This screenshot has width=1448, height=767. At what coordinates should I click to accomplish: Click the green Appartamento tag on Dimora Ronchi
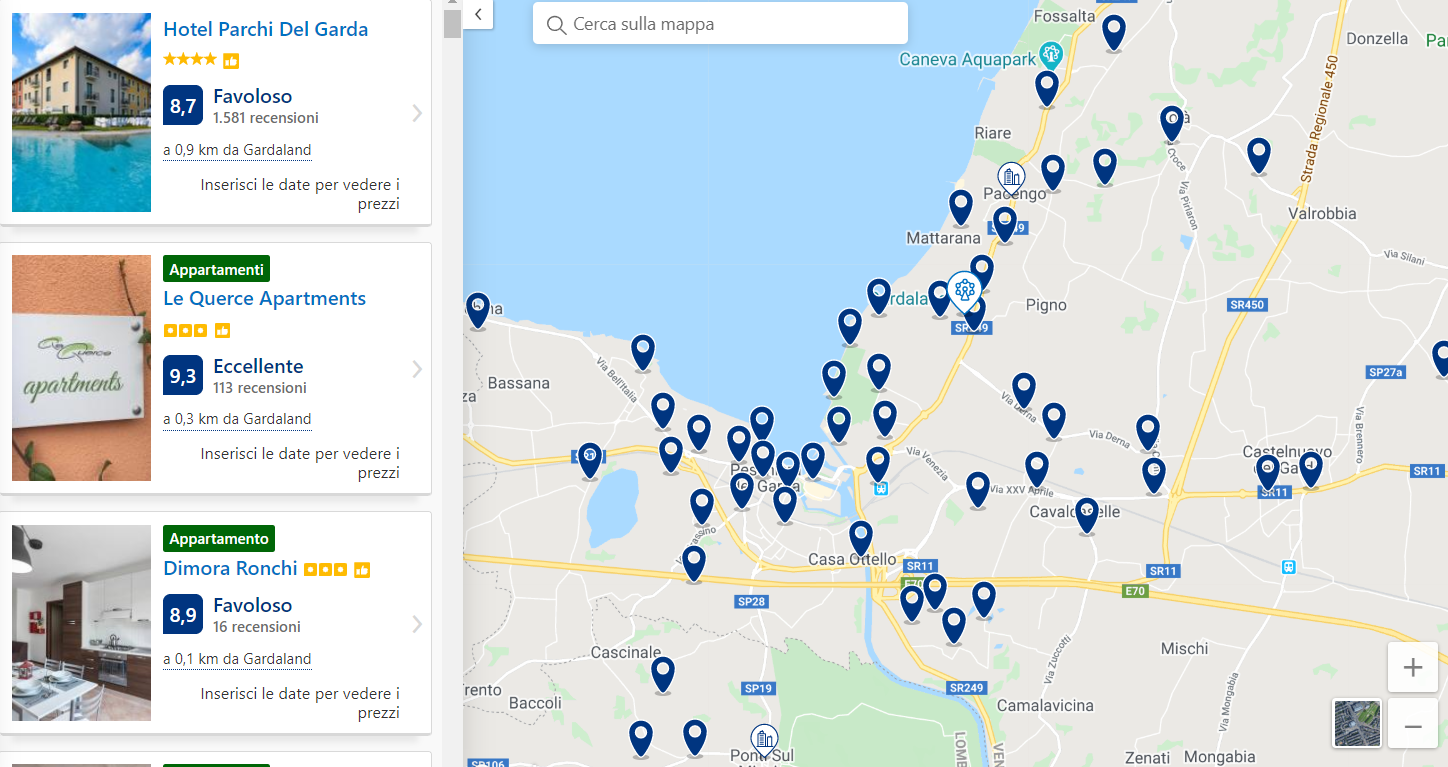pos(219,538)
